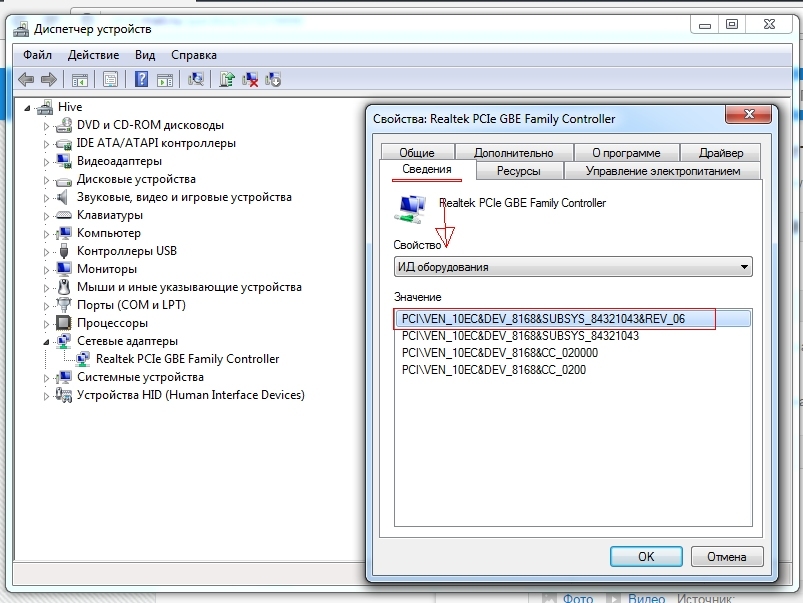Click the Update driver software toolbar icon
Viewport: 803px width, 603px height.
point(226,79)
